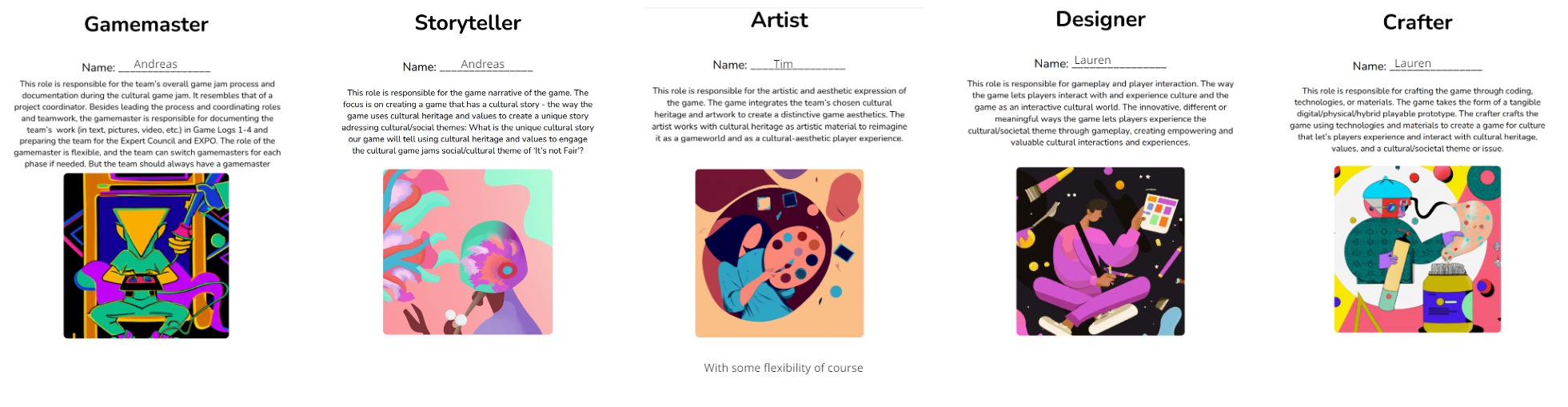Open the Designer seated figure illustration
This screenshot has height=407, width=1568.
click(1100, 251)
